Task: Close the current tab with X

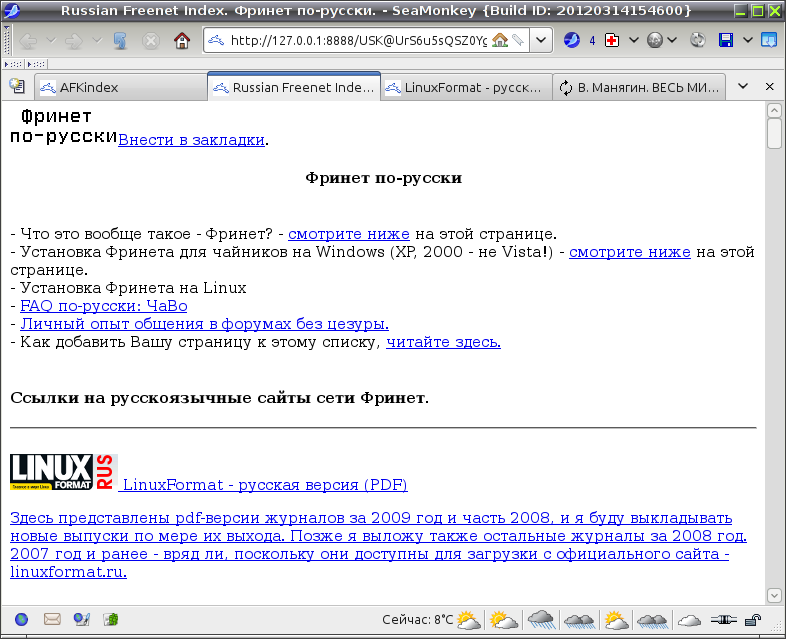Action: (770, 86)
